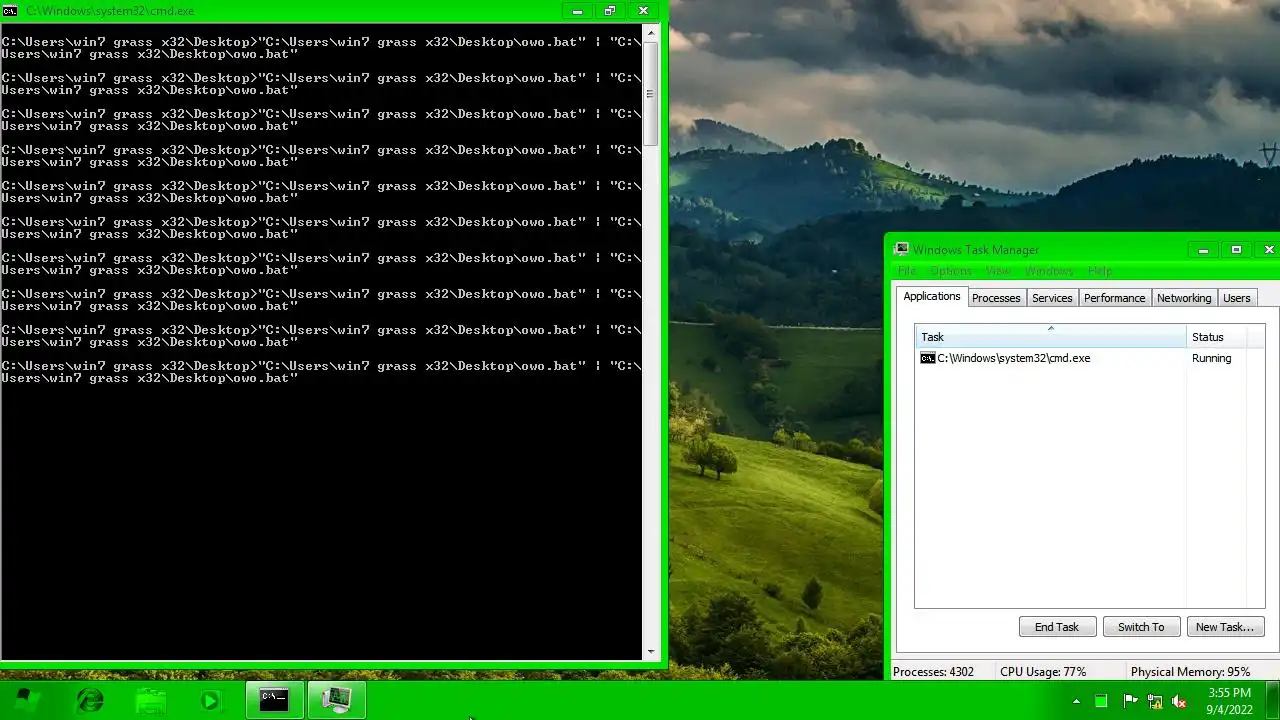The image size is (1280, 720).
Task: Click the Running status cell
Action: tap(1211, 358)
